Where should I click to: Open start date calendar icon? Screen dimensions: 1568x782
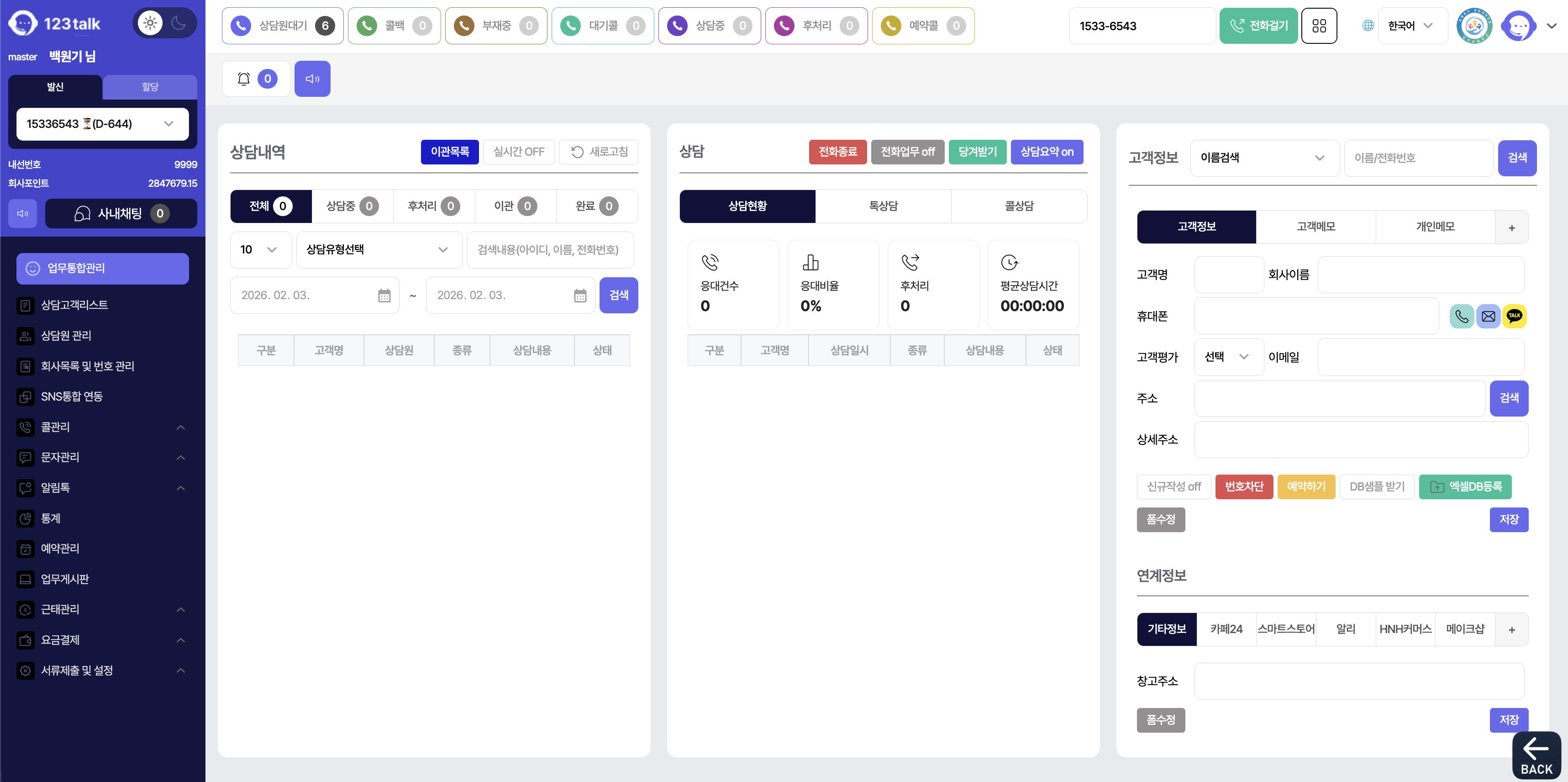[384, 296]
